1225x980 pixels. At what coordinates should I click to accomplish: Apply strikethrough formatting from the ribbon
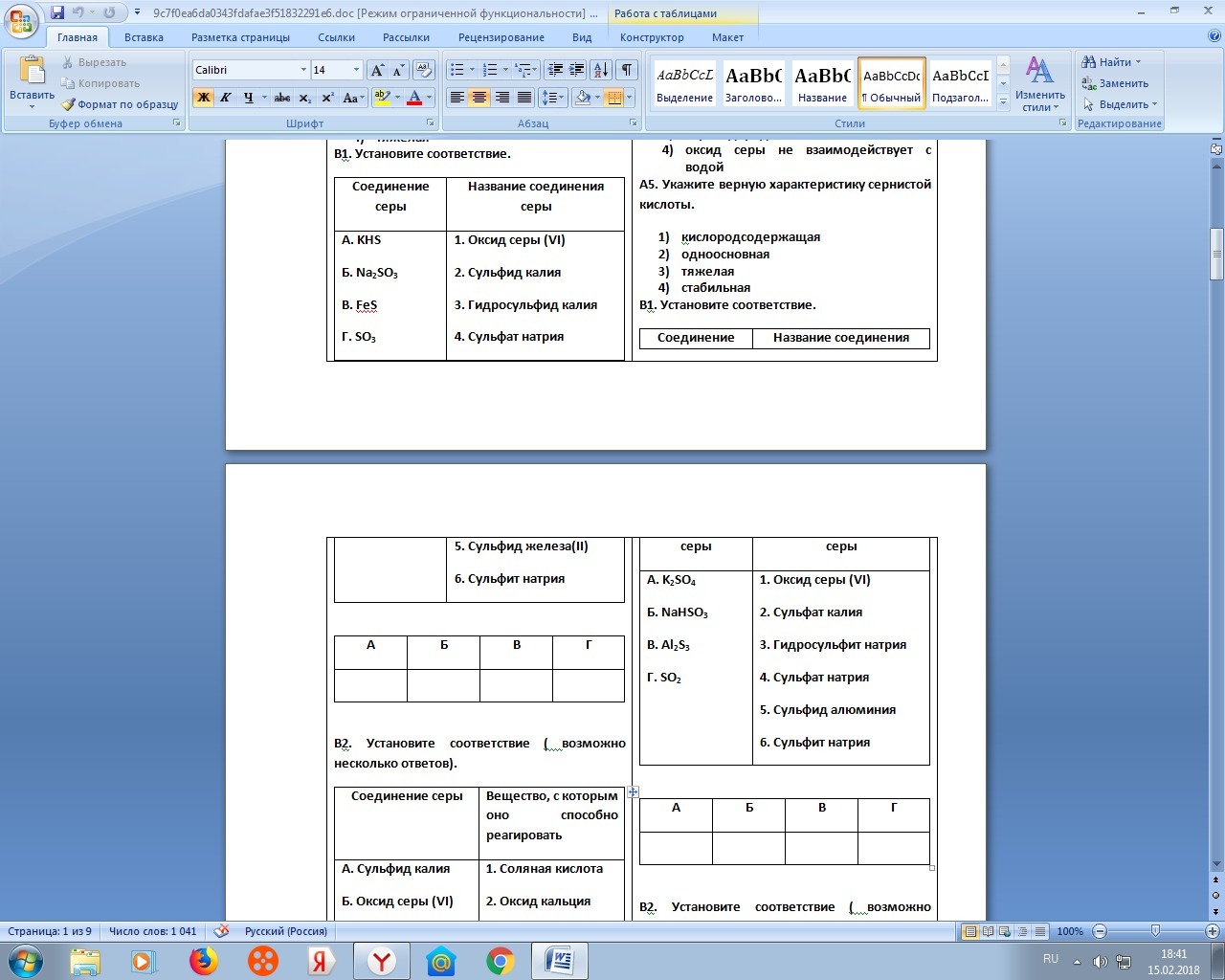pyautogui.click(x=281, y=98)
